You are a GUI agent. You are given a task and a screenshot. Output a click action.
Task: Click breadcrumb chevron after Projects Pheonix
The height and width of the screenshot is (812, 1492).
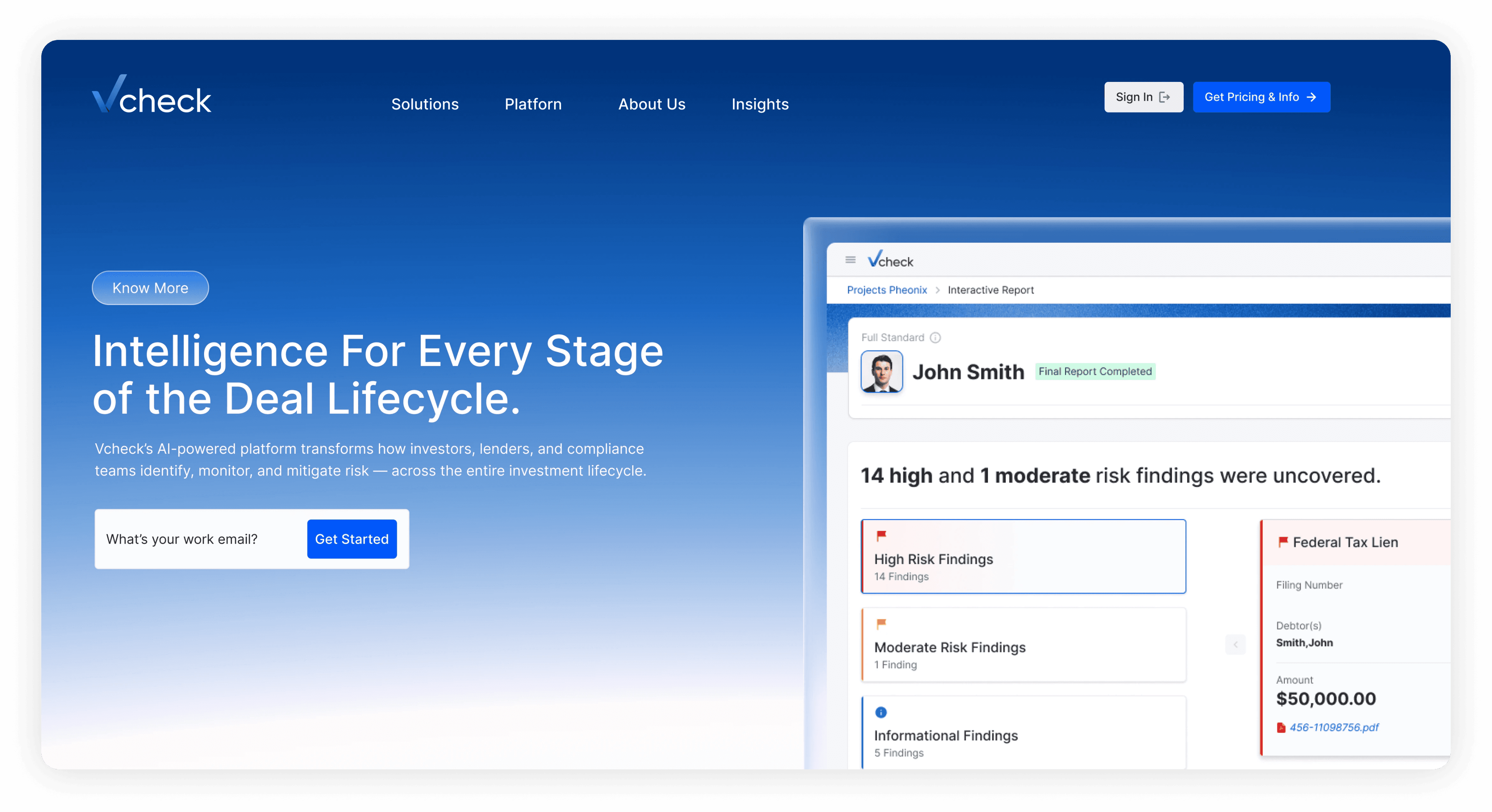pos(938,290)
